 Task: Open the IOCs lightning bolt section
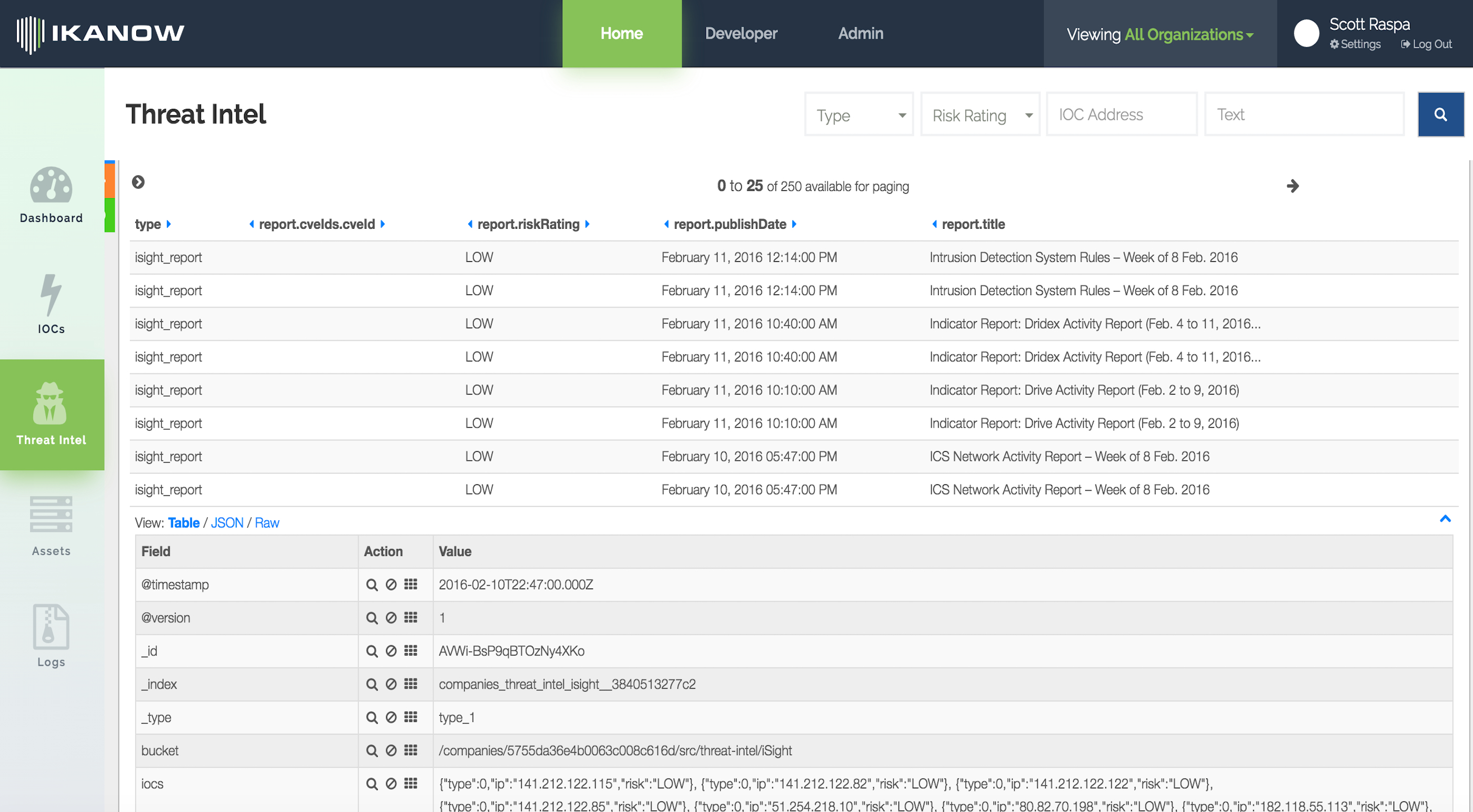tap(52, 304)
